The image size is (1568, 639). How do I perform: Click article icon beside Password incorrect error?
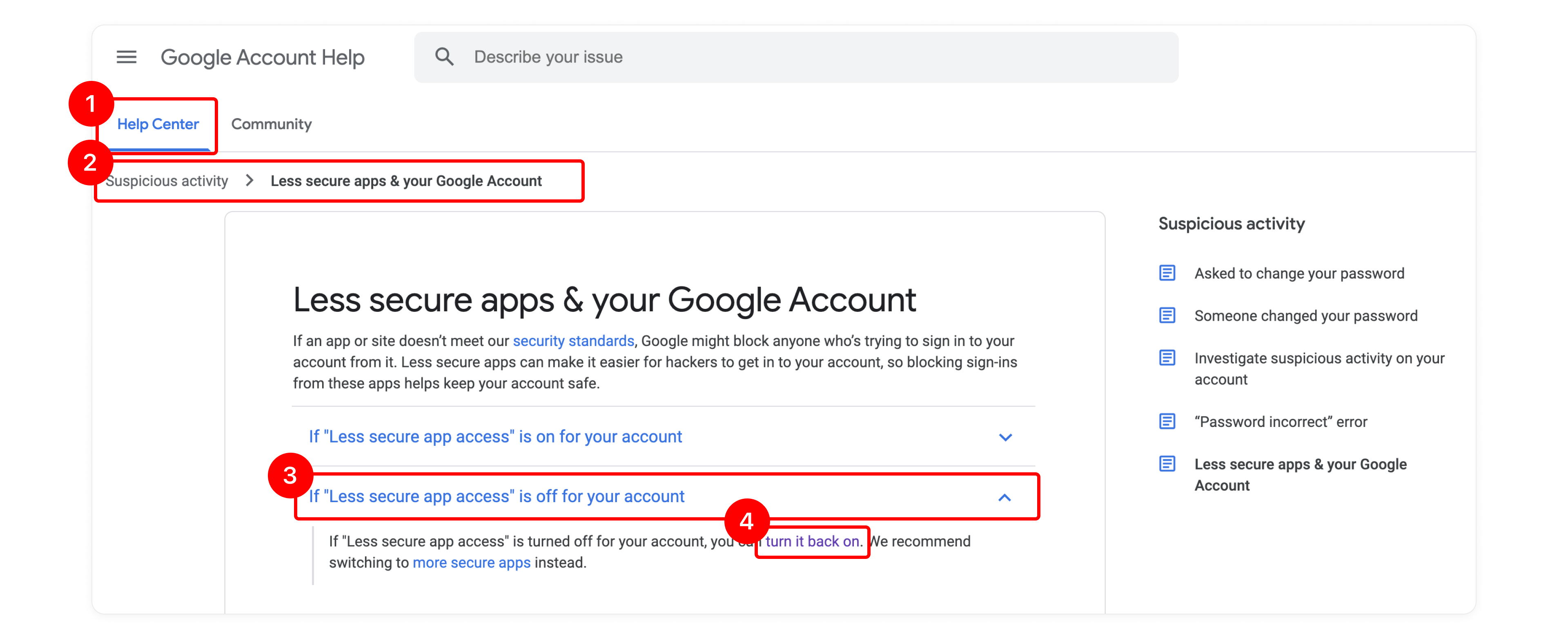[x=1167, y=422]
